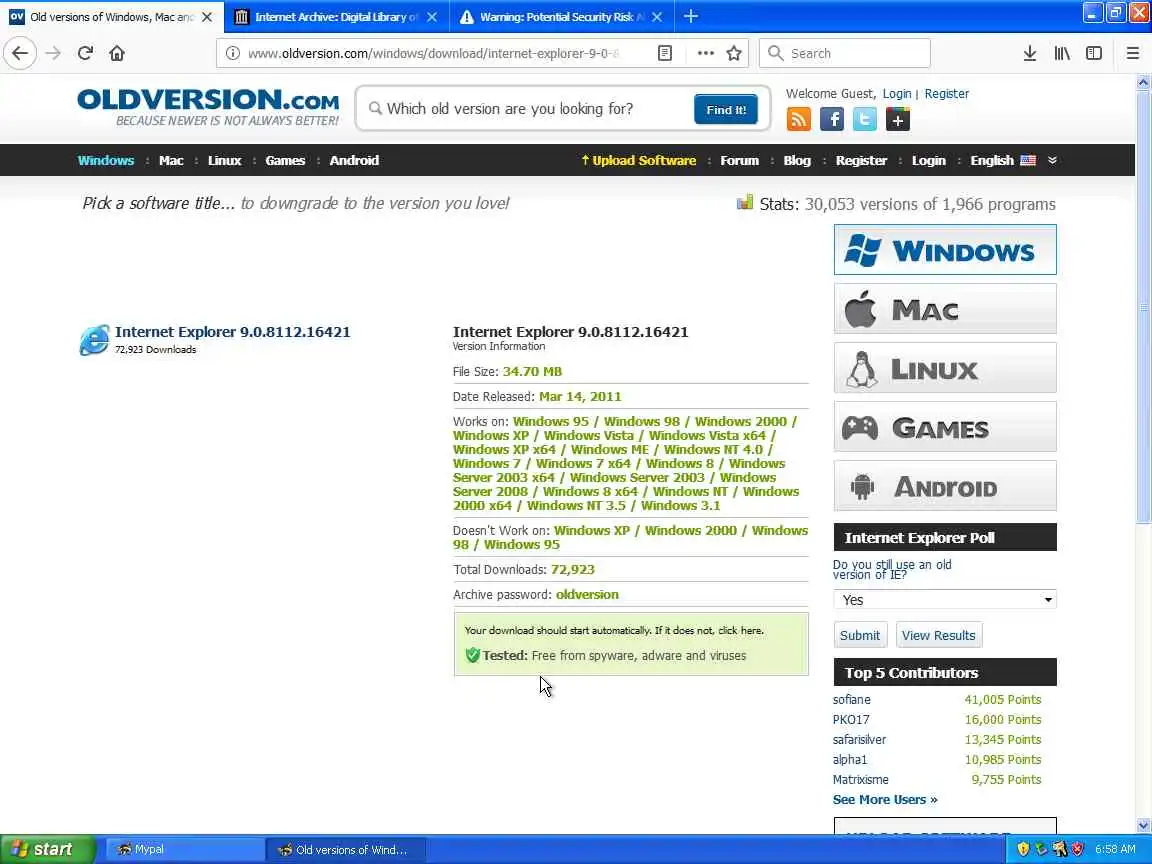Open a new tab with plus icon
This screenshot has width=1152, height=864.
tap(691, 16)
